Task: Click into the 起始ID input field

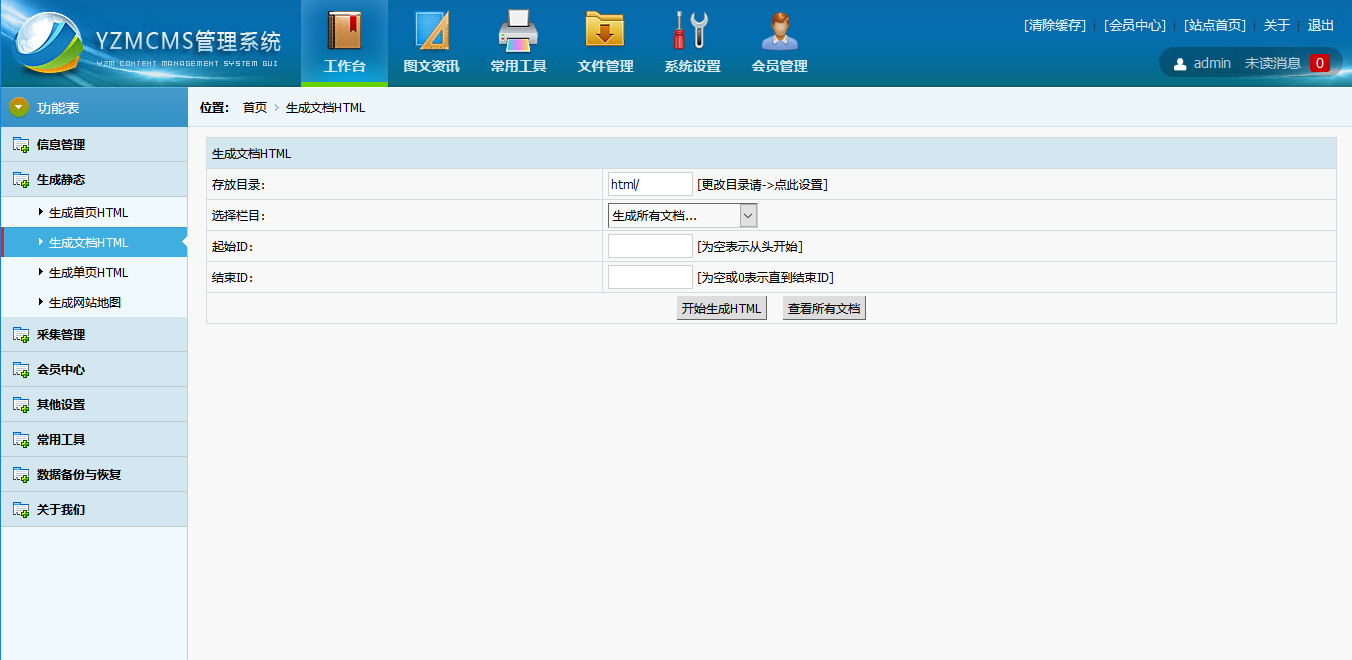Action: pyautogui.click(x=650, y=246)
